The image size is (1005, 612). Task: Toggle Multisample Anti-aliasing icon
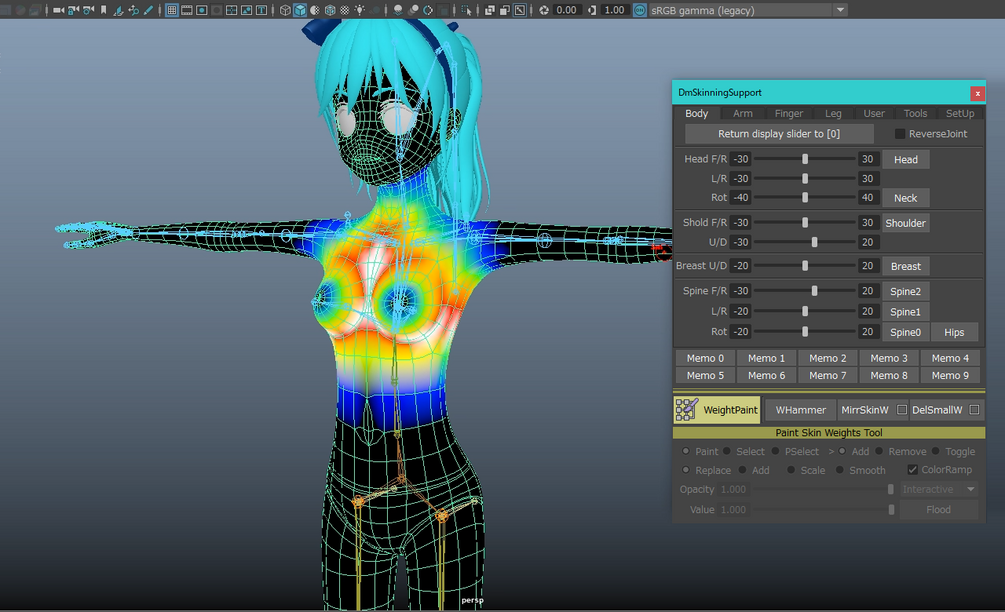[x=428, y=10]
